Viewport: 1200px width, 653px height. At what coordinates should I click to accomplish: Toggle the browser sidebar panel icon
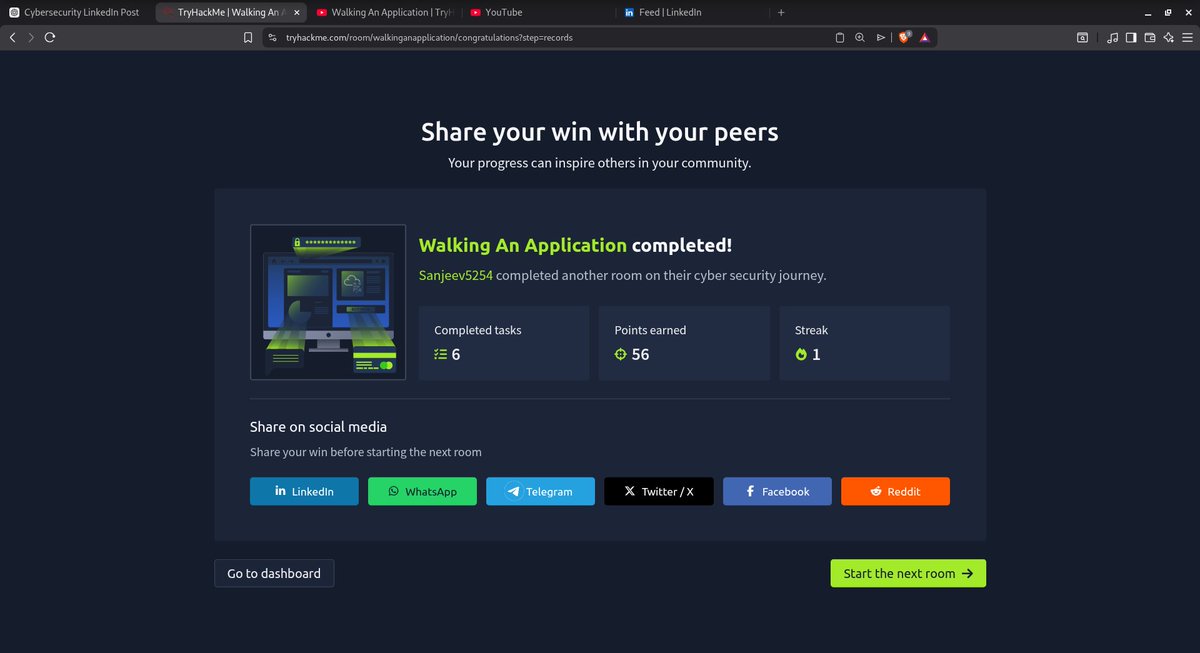pos(1131,37)
